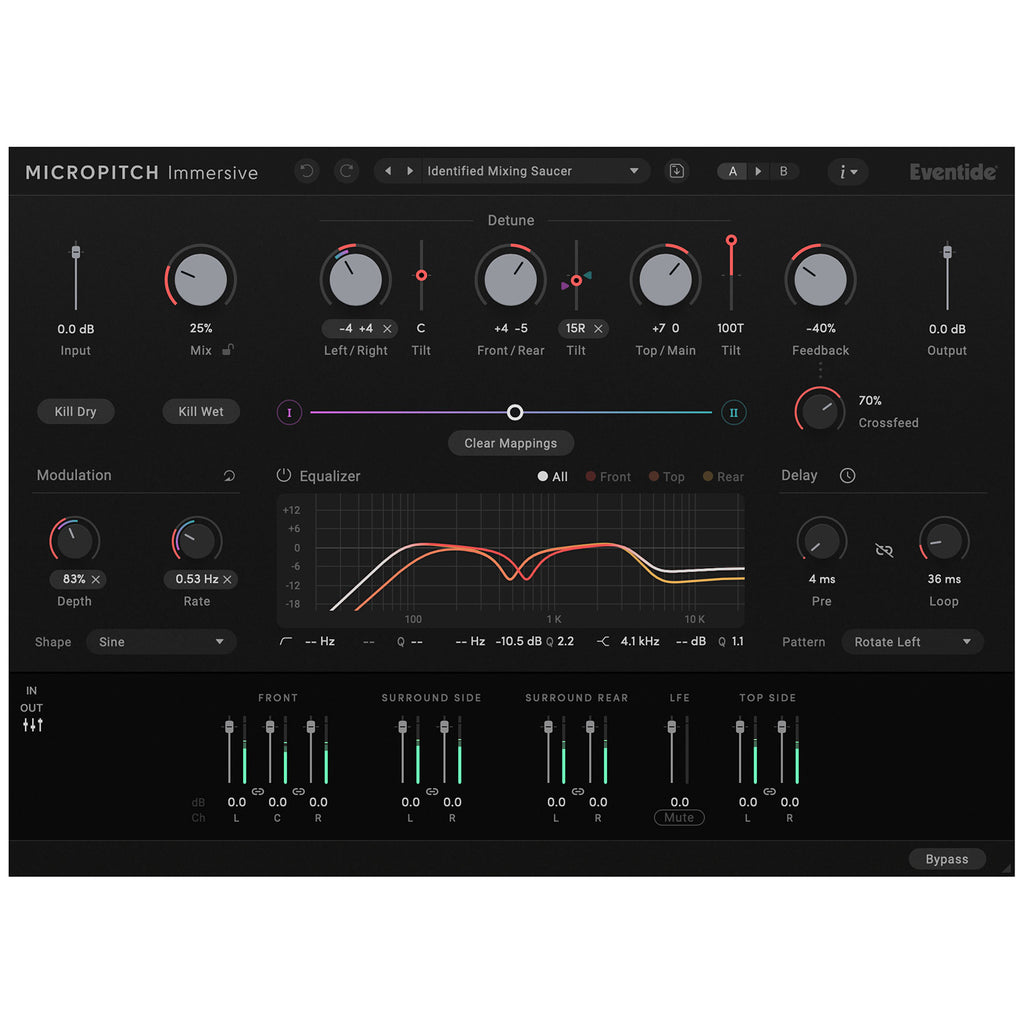Toggle Top Side link icon
Viewport: 1024px width, 1024px height.
point(769,792)
